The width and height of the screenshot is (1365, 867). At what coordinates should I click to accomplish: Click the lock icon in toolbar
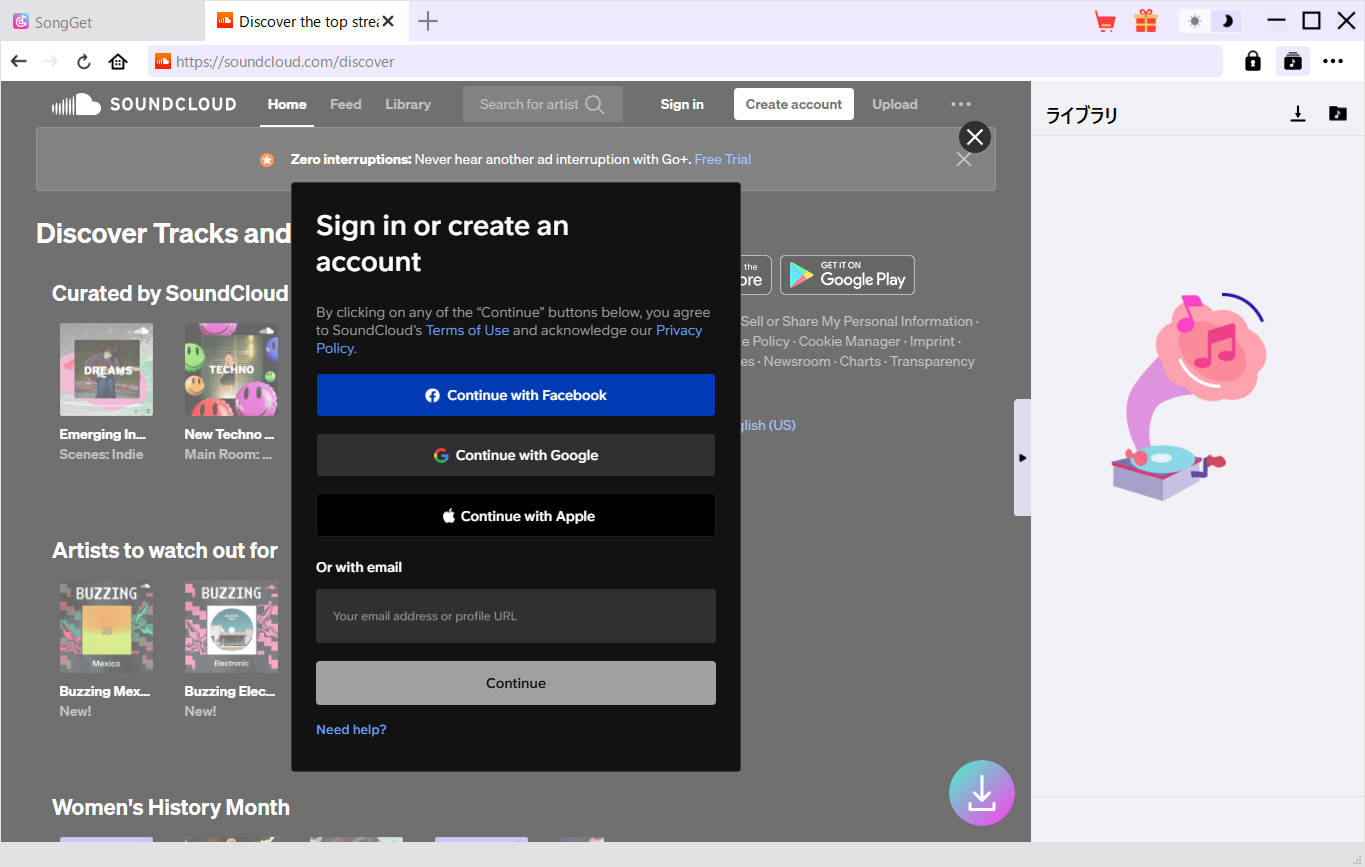(1252, 62)
